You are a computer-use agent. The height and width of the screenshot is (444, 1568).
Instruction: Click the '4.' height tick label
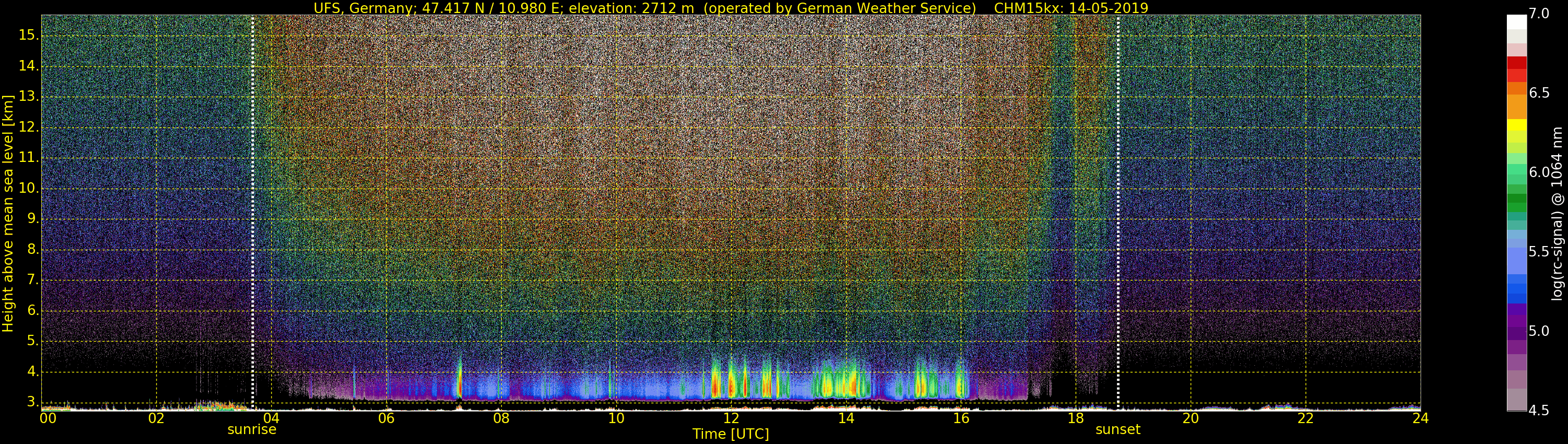point(32,371)
